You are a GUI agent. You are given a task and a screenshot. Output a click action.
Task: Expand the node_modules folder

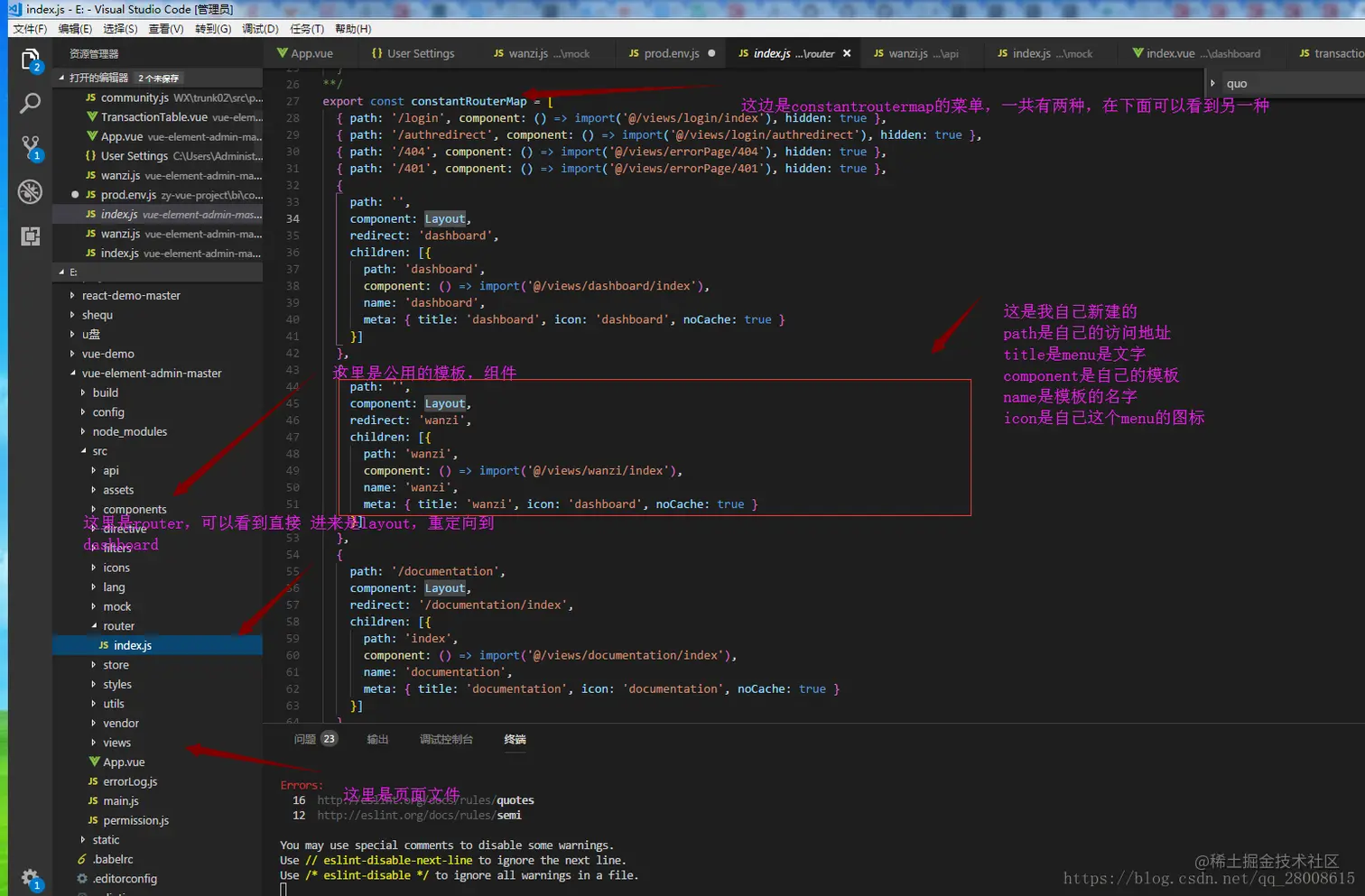[x=158, y=431]
